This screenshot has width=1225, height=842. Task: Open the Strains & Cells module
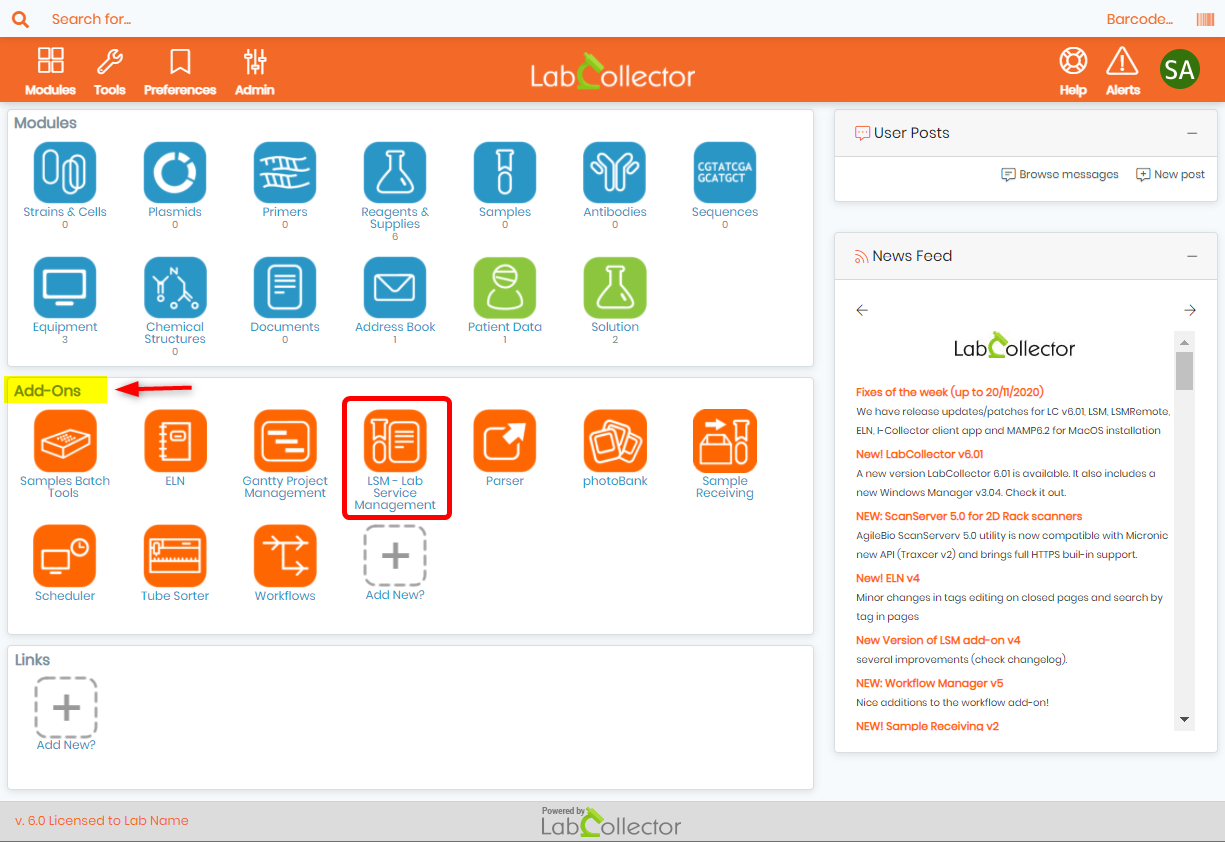point(65,173)
